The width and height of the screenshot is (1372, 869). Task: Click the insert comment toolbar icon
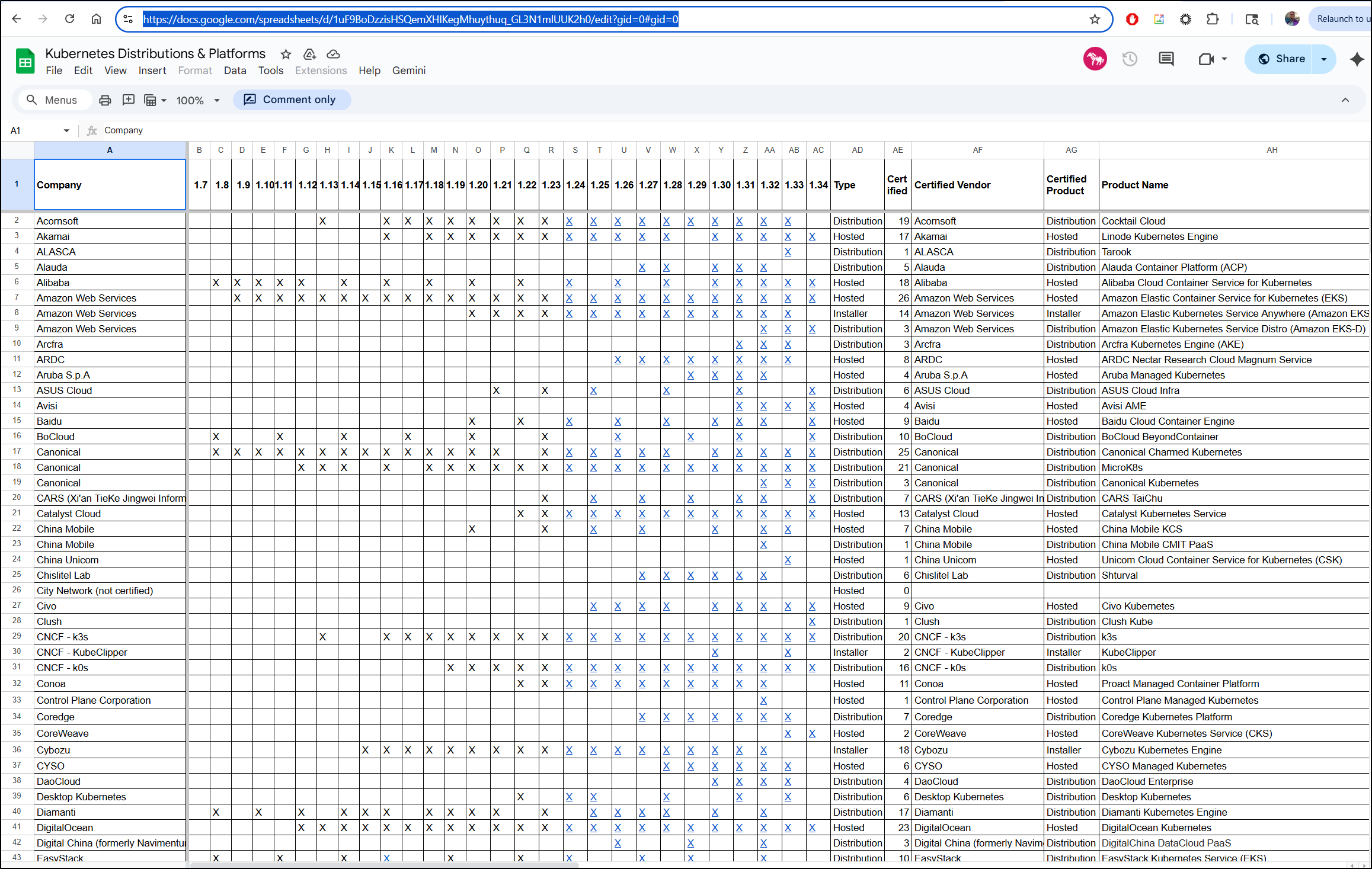tap(128, 100)
